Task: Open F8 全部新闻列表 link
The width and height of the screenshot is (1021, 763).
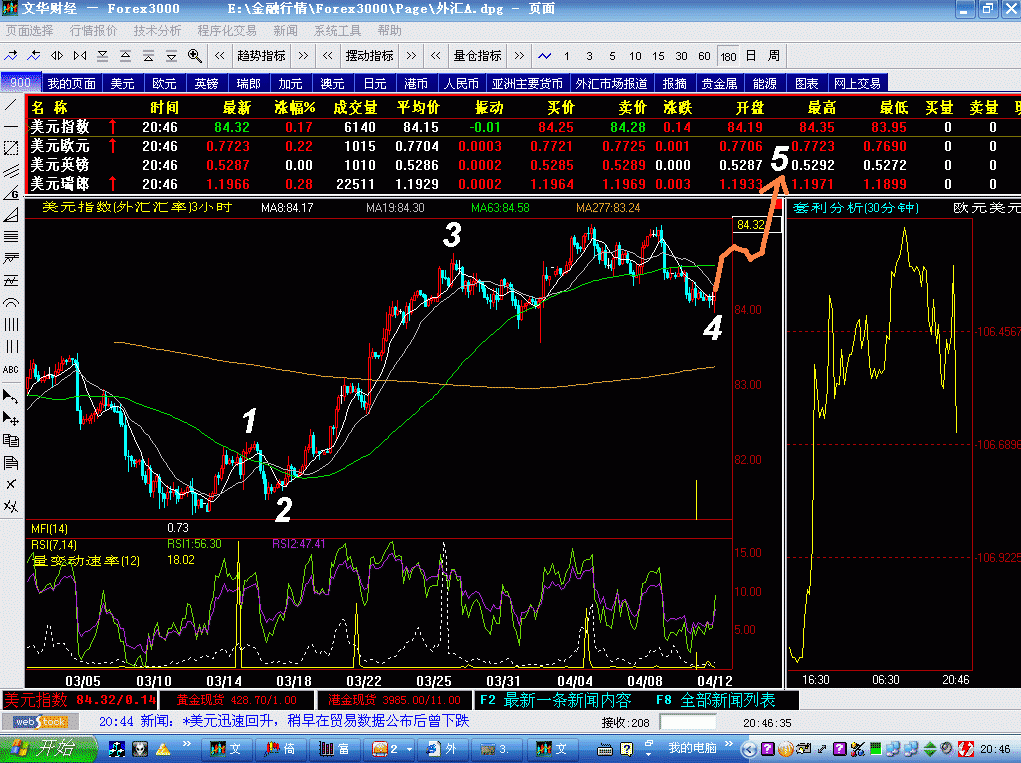Action: click(715, 700)
